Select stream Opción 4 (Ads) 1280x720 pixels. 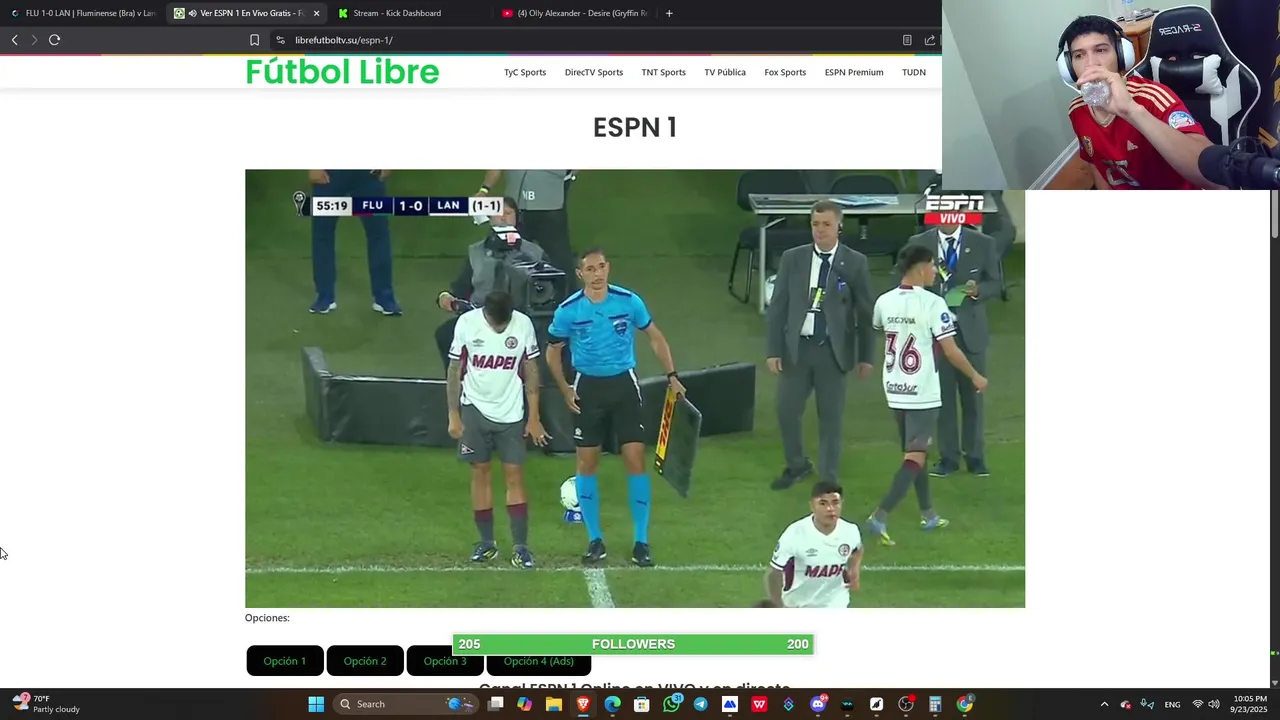click(x=538, y=661)
